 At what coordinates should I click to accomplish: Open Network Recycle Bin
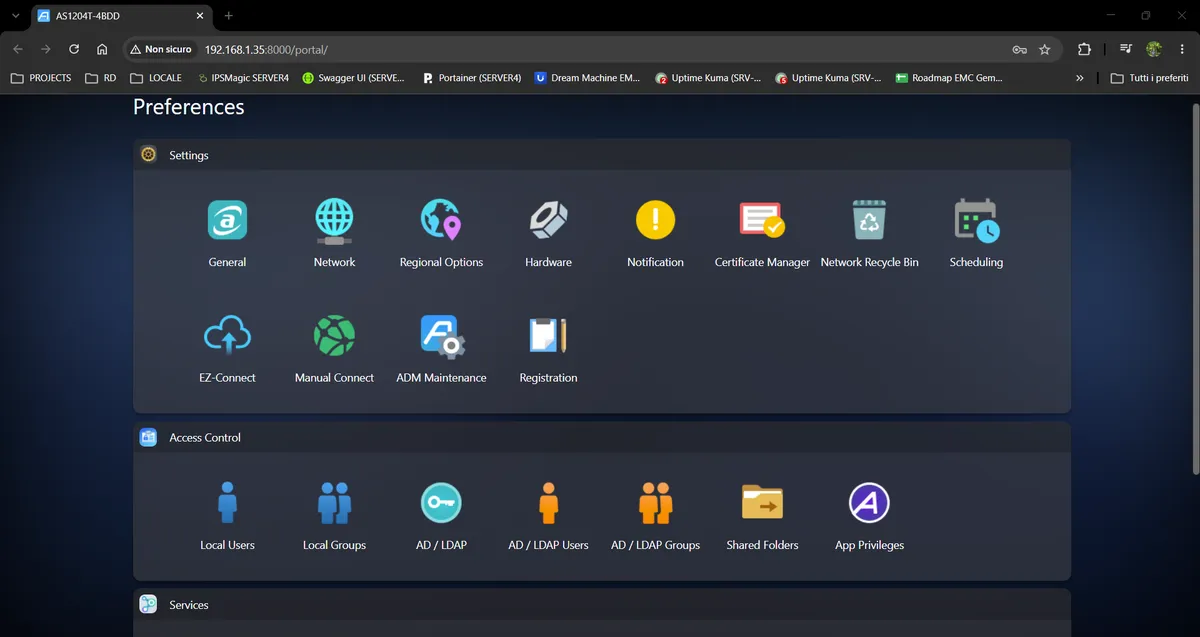coord(869,220)
